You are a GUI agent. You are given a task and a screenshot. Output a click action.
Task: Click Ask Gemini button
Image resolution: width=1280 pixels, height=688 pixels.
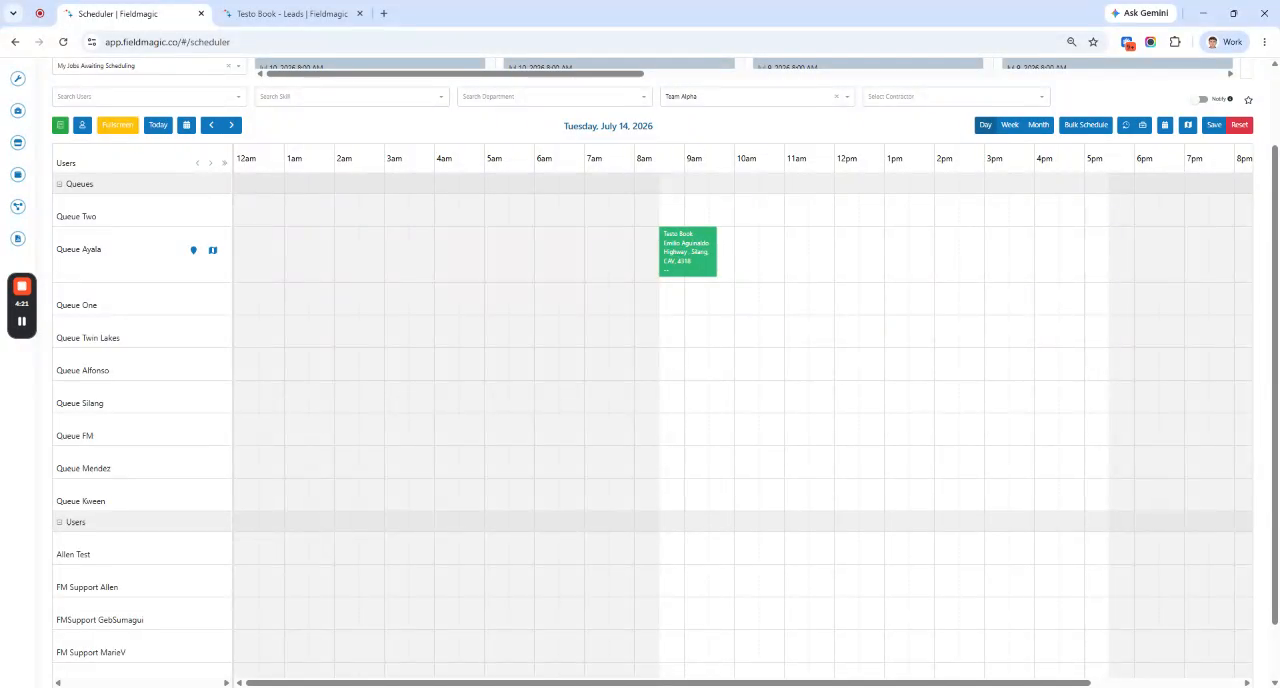pos(1139,13)
